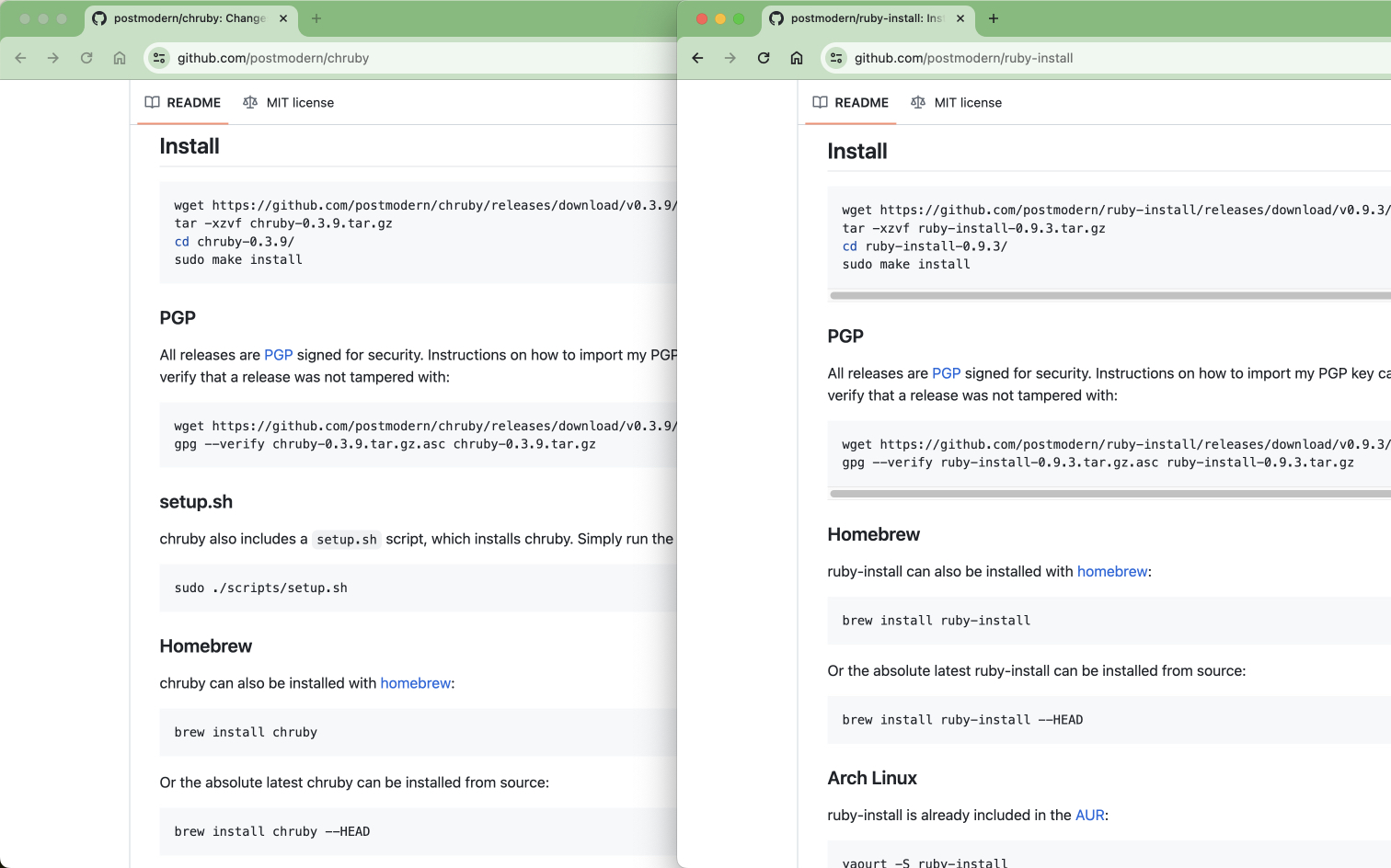Click the site permissions icon in the ruby-install address bar

[x=835, y=57]
